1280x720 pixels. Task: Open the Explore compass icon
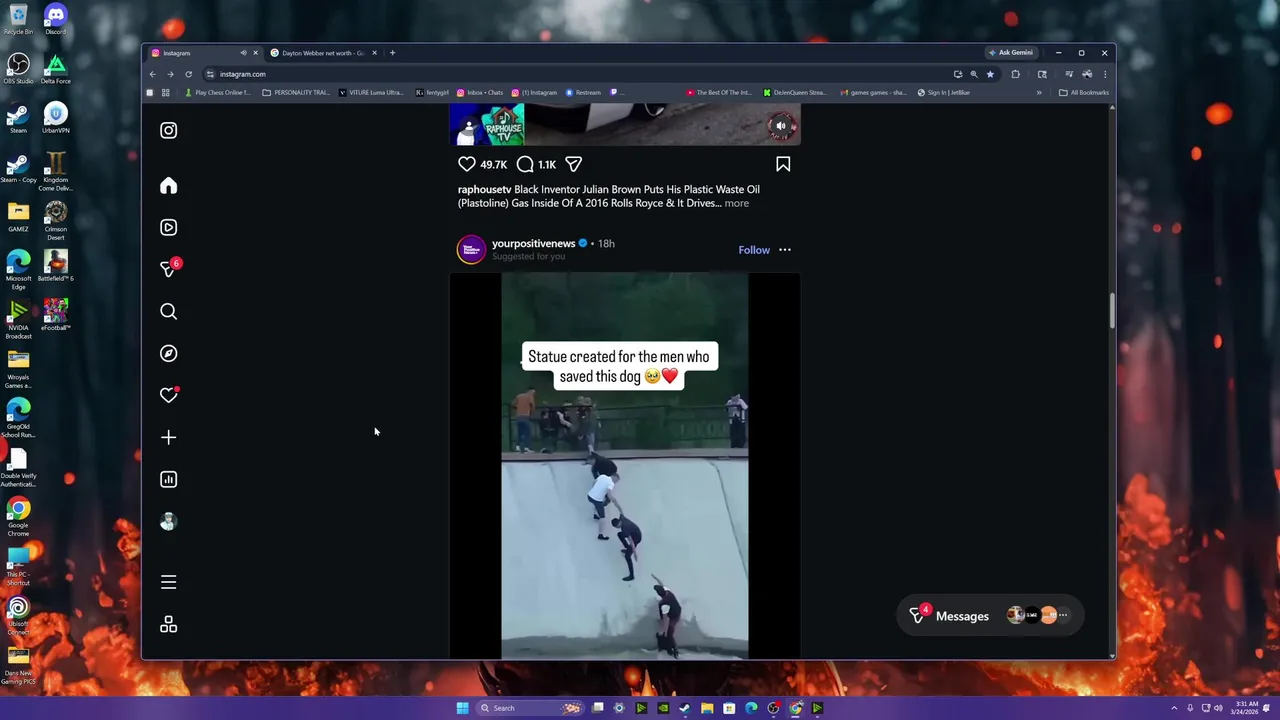pyautogui.click(x=168, y=354)
